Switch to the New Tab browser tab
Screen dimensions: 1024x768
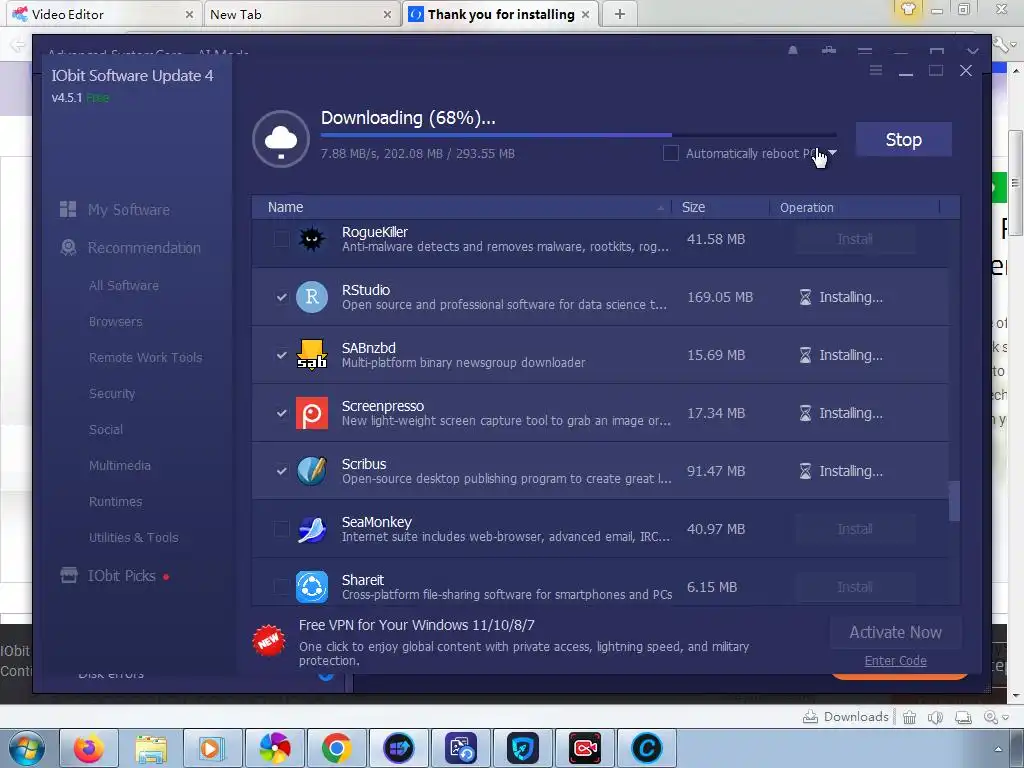(300, 14)
